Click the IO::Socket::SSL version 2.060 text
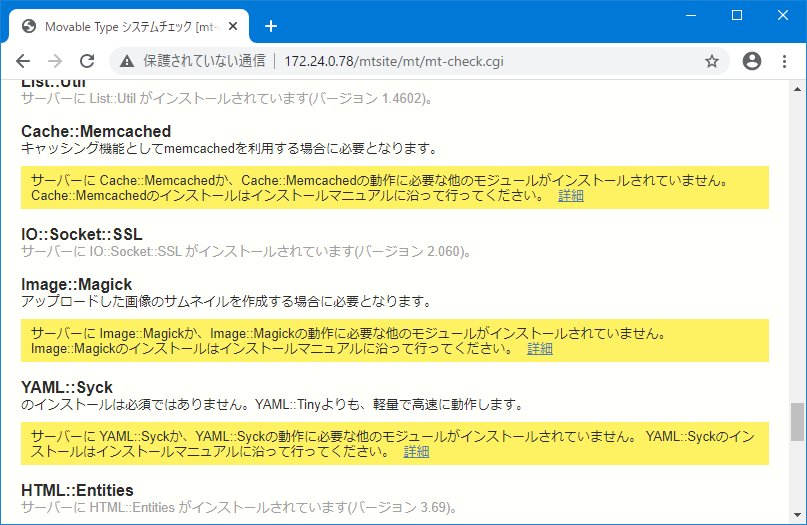This screenshot has height=525, width=807. click(x=245, y=251)
